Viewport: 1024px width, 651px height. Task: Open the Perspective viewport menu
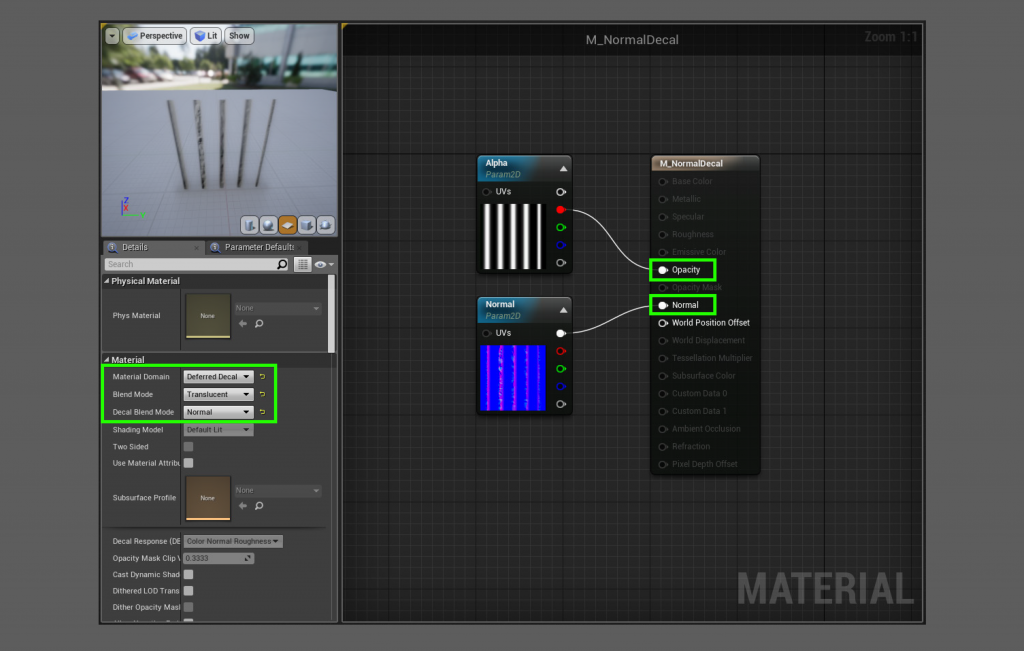coord(155,36)
